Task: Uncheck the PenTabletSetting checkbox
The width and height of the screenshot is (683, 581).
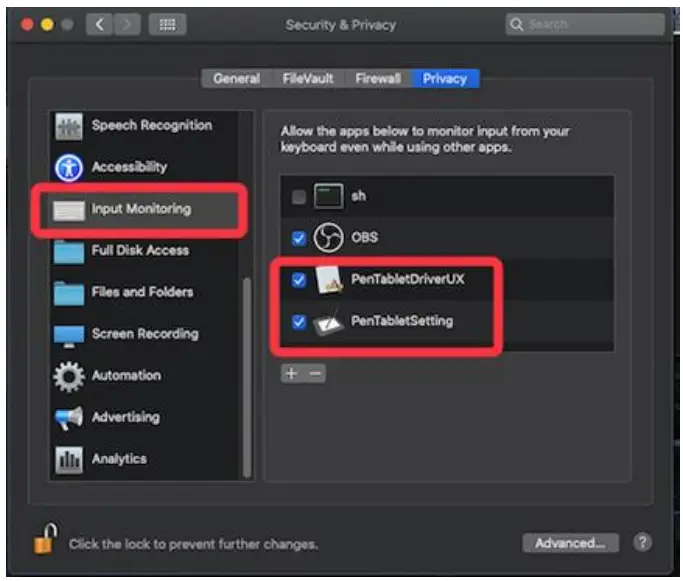Action: (x=299, y=322)
